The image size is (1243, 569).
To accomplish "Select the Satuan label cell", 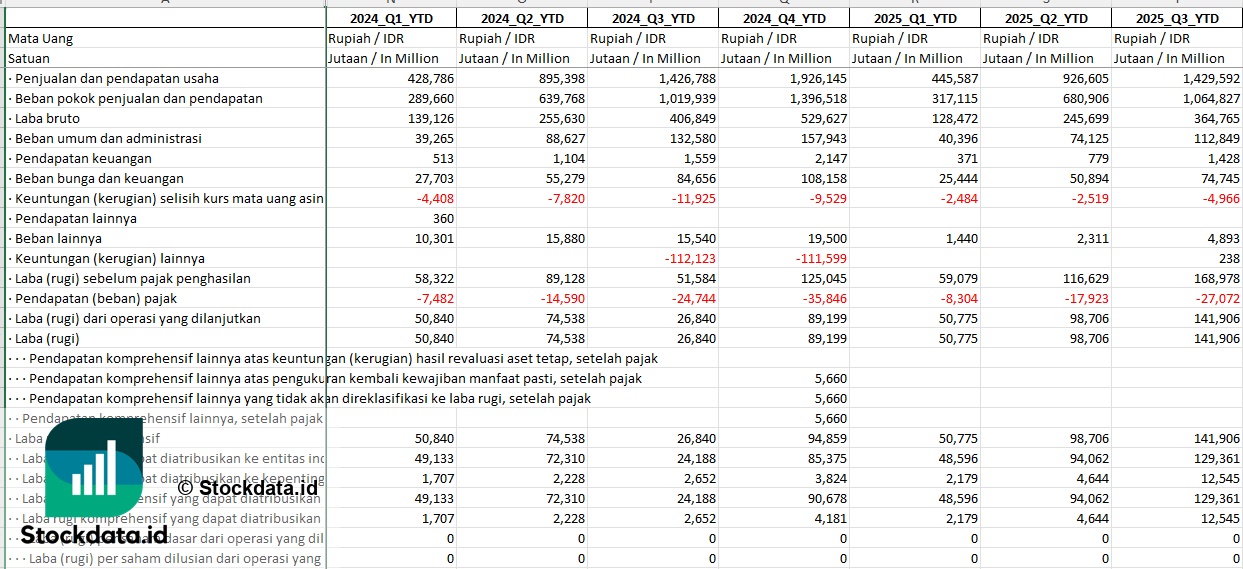I will [x=28, y=58].
